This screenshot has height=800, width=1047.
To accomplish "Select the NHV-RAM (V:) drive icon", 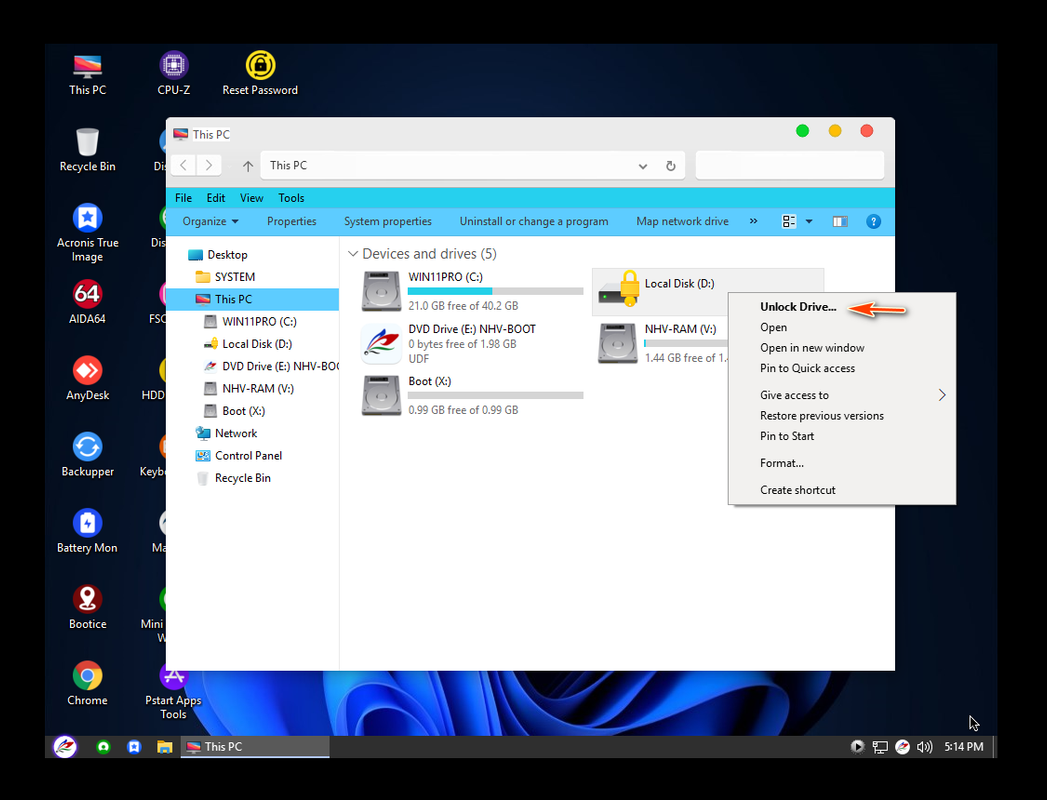I will pyautogui.click(x=618, y=343).
